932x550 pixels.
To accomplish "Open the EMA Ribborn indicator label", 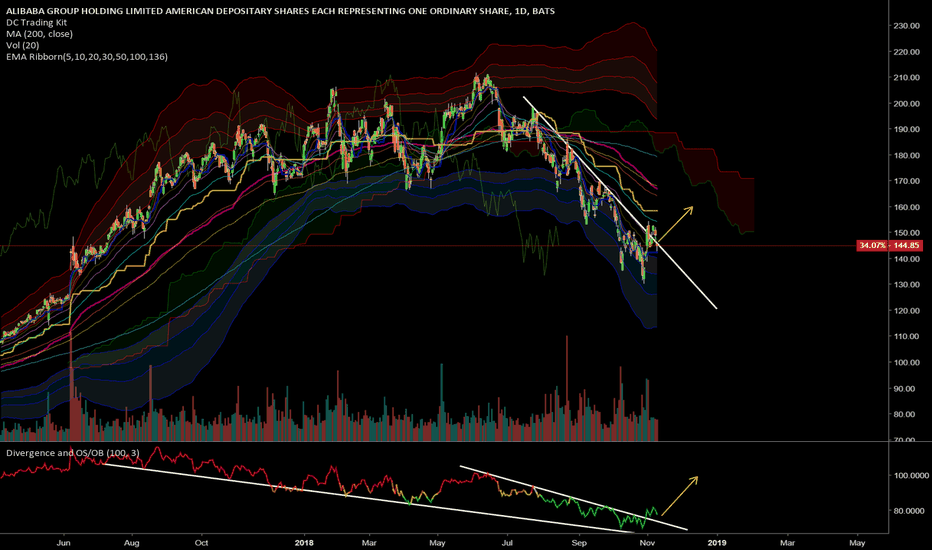I will coord(87,56).
